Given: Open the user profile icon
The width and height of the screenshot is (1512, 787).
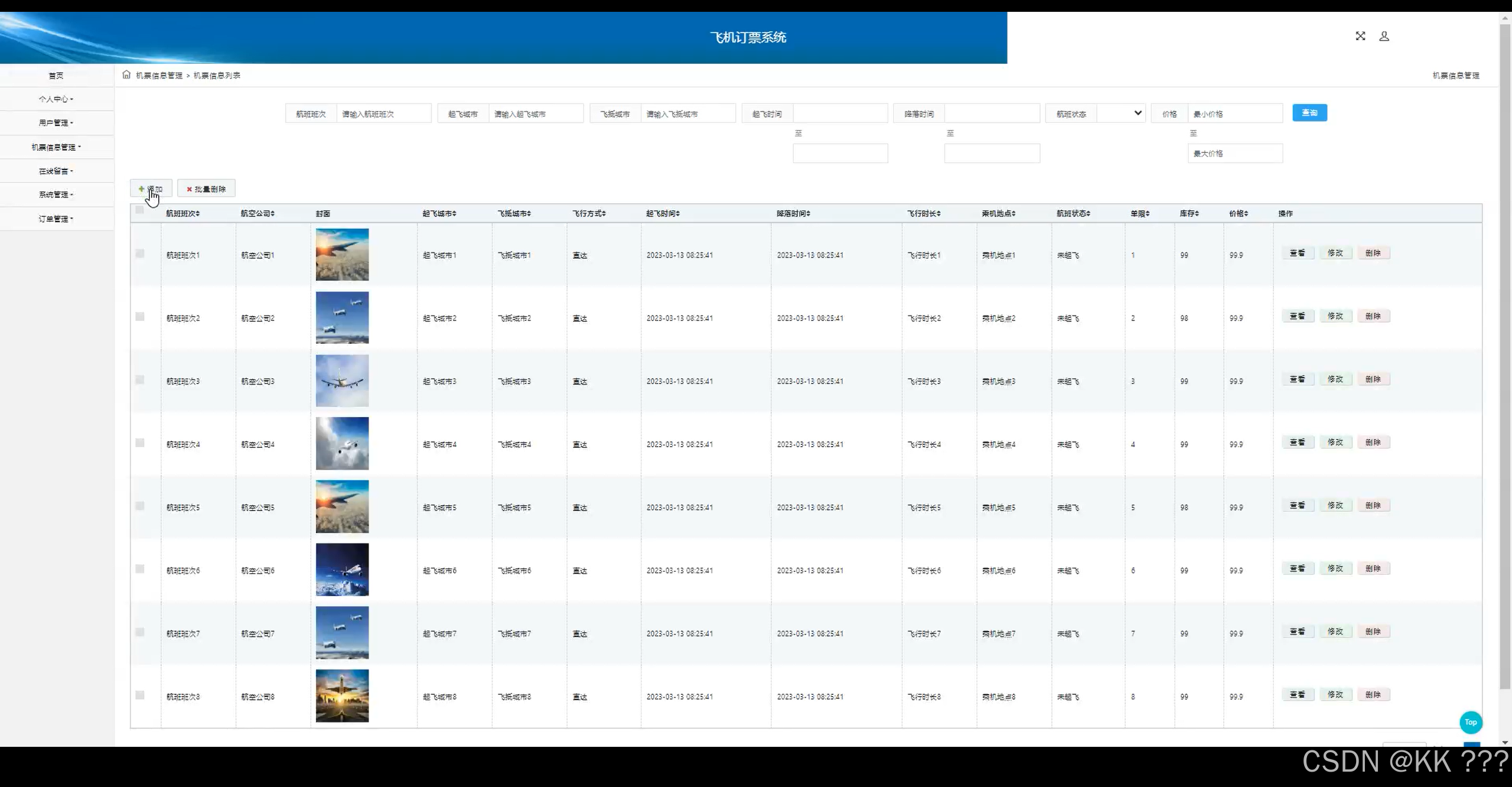Looking at the screenshot, I should 1384,36.
